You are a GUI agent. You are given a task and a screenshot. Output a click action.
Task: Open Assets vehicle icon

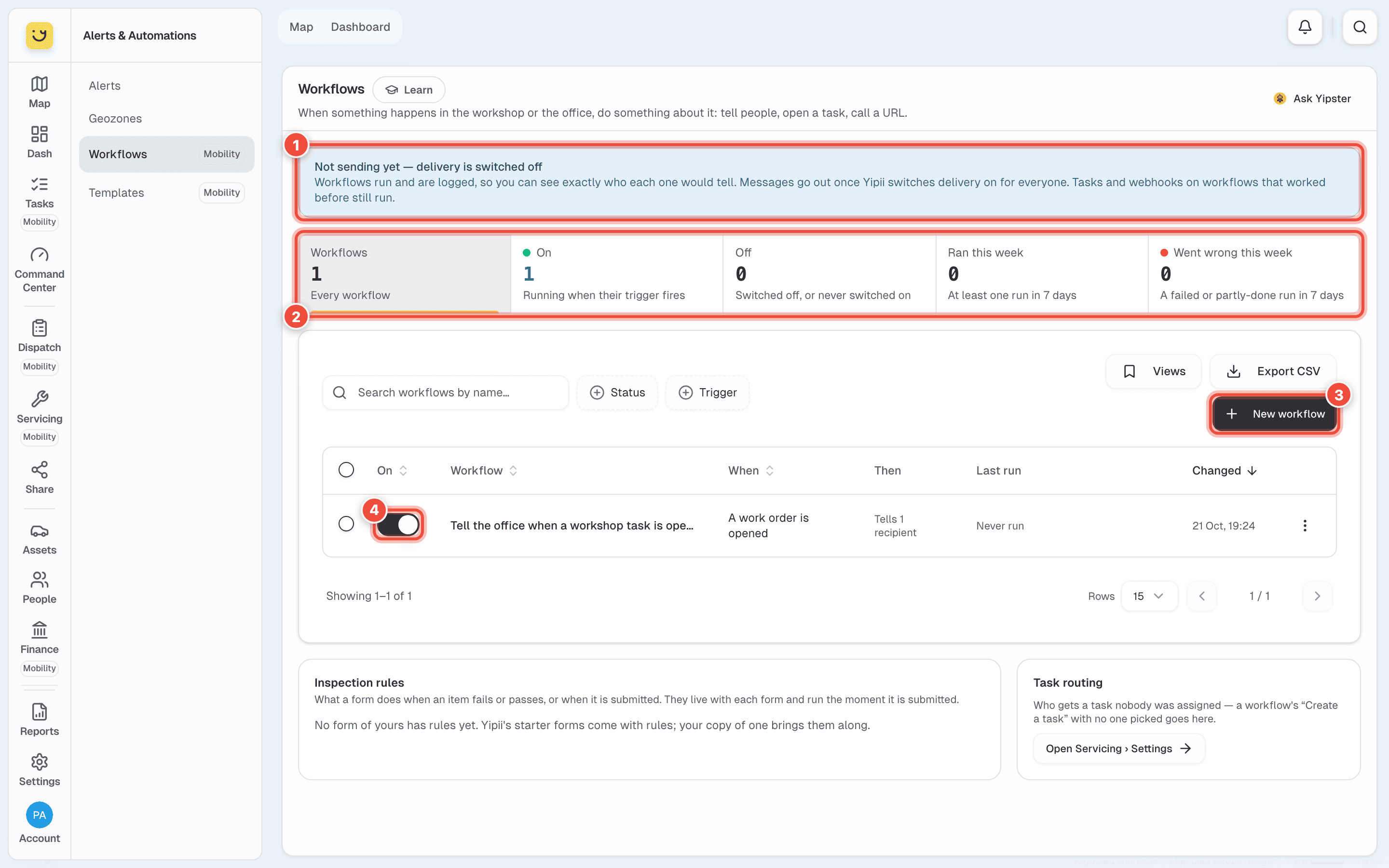click(x=39, y=540)
